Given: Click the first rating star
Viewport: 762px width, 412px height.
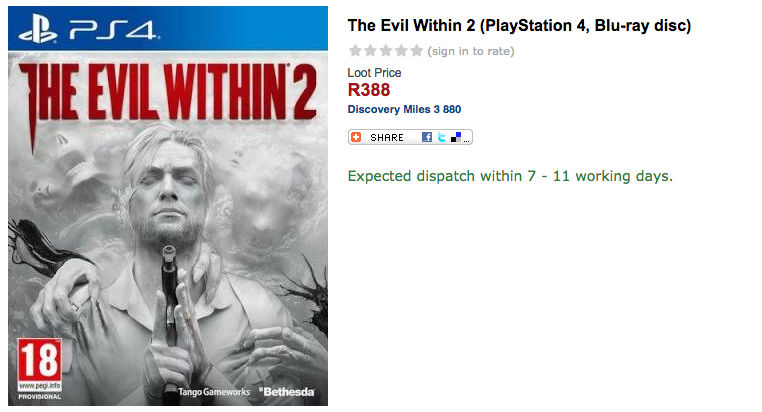Looking at the screenshot, I should coord(354,50).
